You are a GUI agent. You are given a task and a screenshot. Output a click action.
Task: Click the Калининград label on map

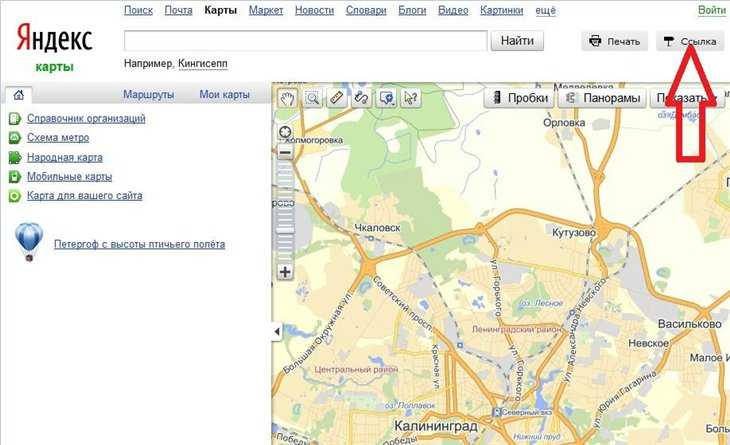(436, 426)
